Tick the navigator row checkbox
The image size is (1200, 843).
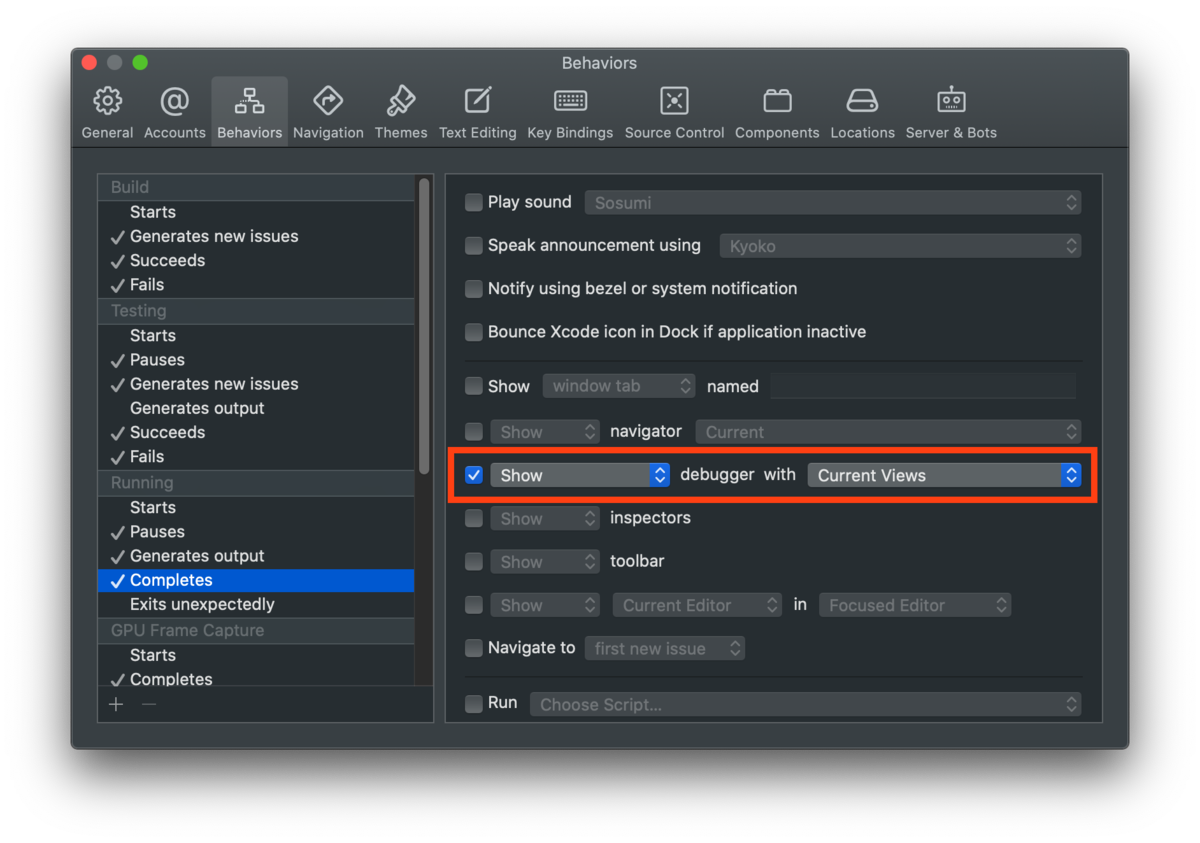point(474,432)
